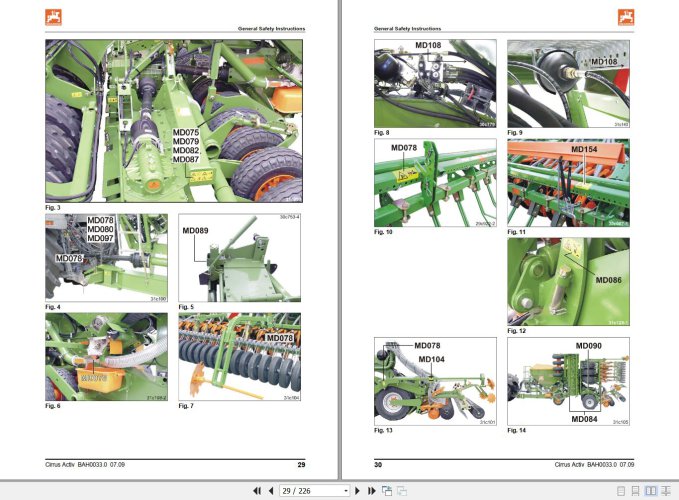
Task: Click the Fig. 3 machine photo
Action: [x=174, y=121]
